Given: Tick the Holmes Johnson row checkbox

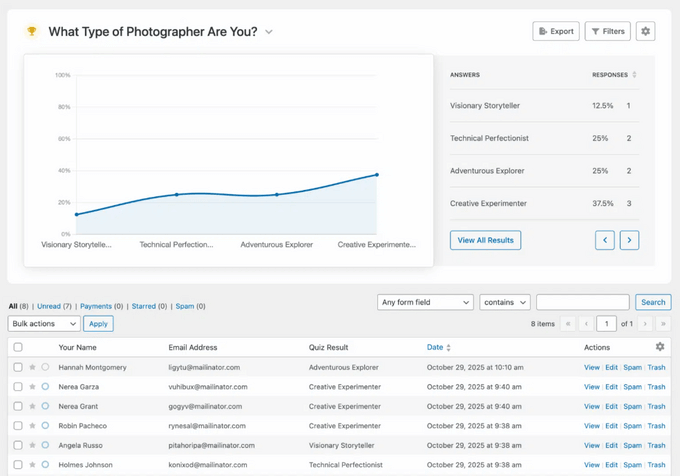Looking at the screenshot, I should 18,465.
